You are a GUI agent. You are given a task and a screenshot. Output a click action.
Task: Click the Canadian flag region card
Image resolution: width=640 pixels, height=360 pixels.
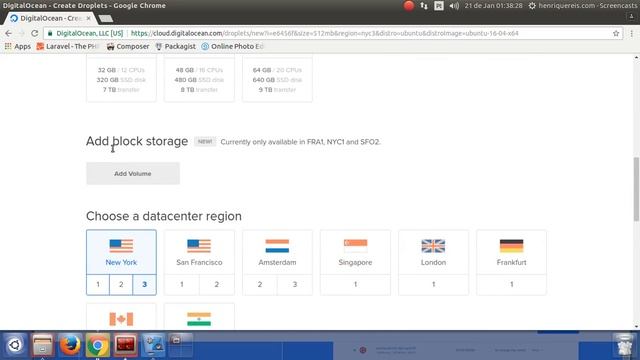click(121, 316)
